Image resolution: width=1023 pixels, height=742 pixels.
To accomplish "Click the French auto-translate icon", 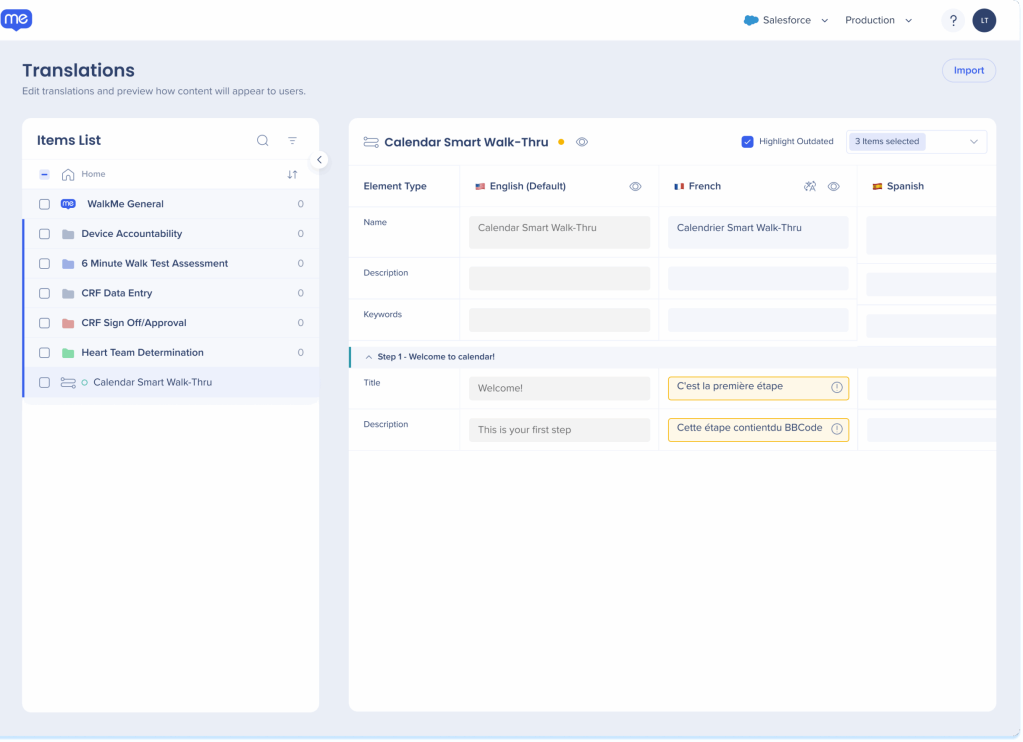I will (x=810, y=186).
